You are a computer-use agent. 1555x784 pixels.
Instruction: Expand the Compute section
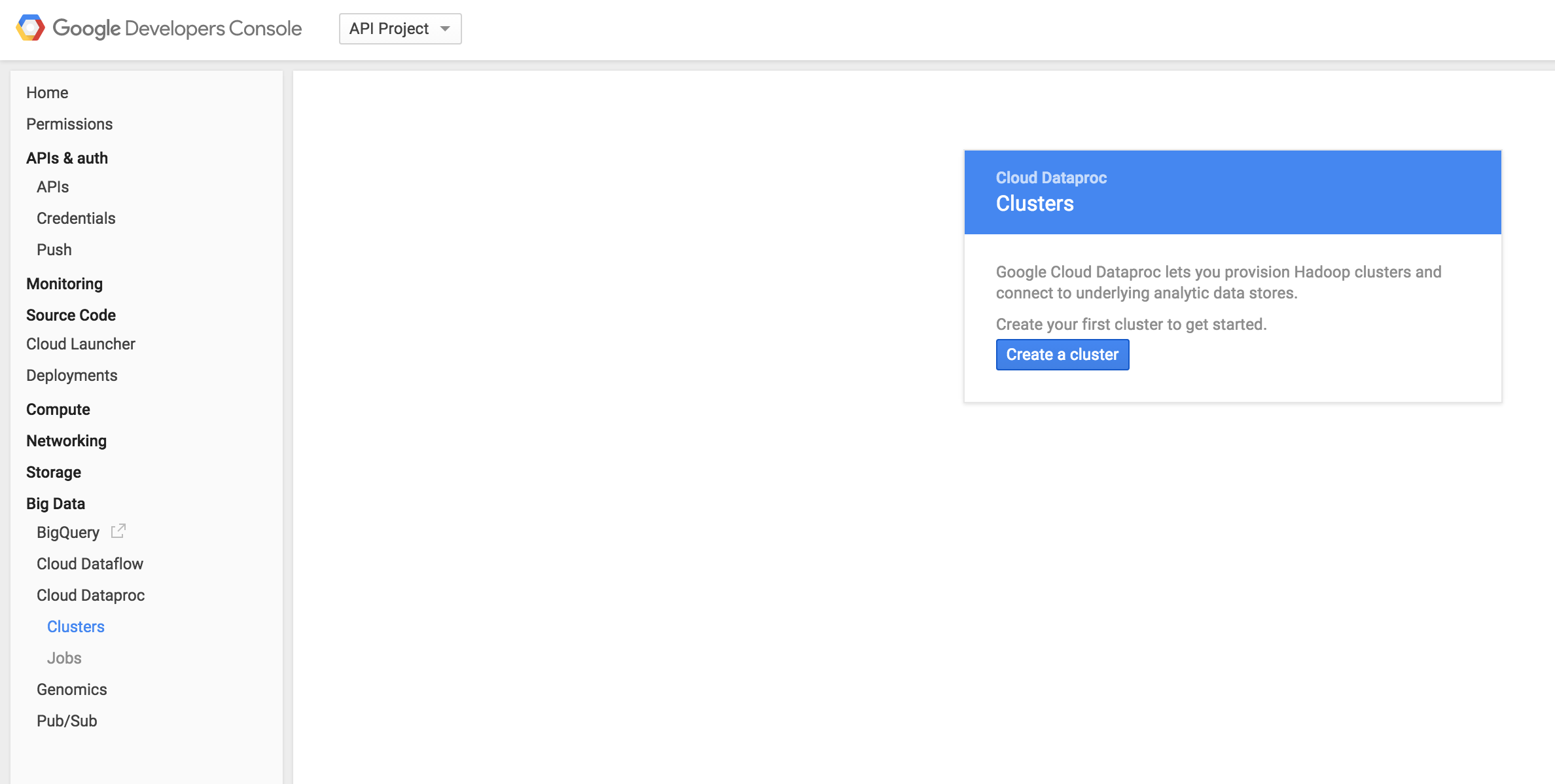58,410
